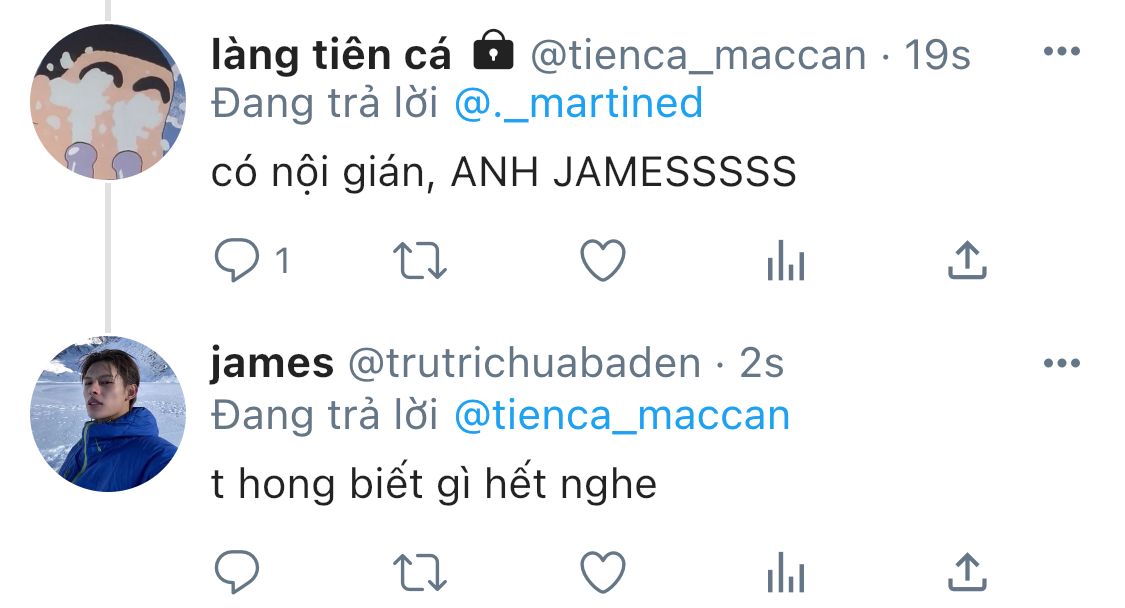The height and width of the screenshot is (608, 1125).
Task: Reply to james's tweet
Action: (237, 571)
